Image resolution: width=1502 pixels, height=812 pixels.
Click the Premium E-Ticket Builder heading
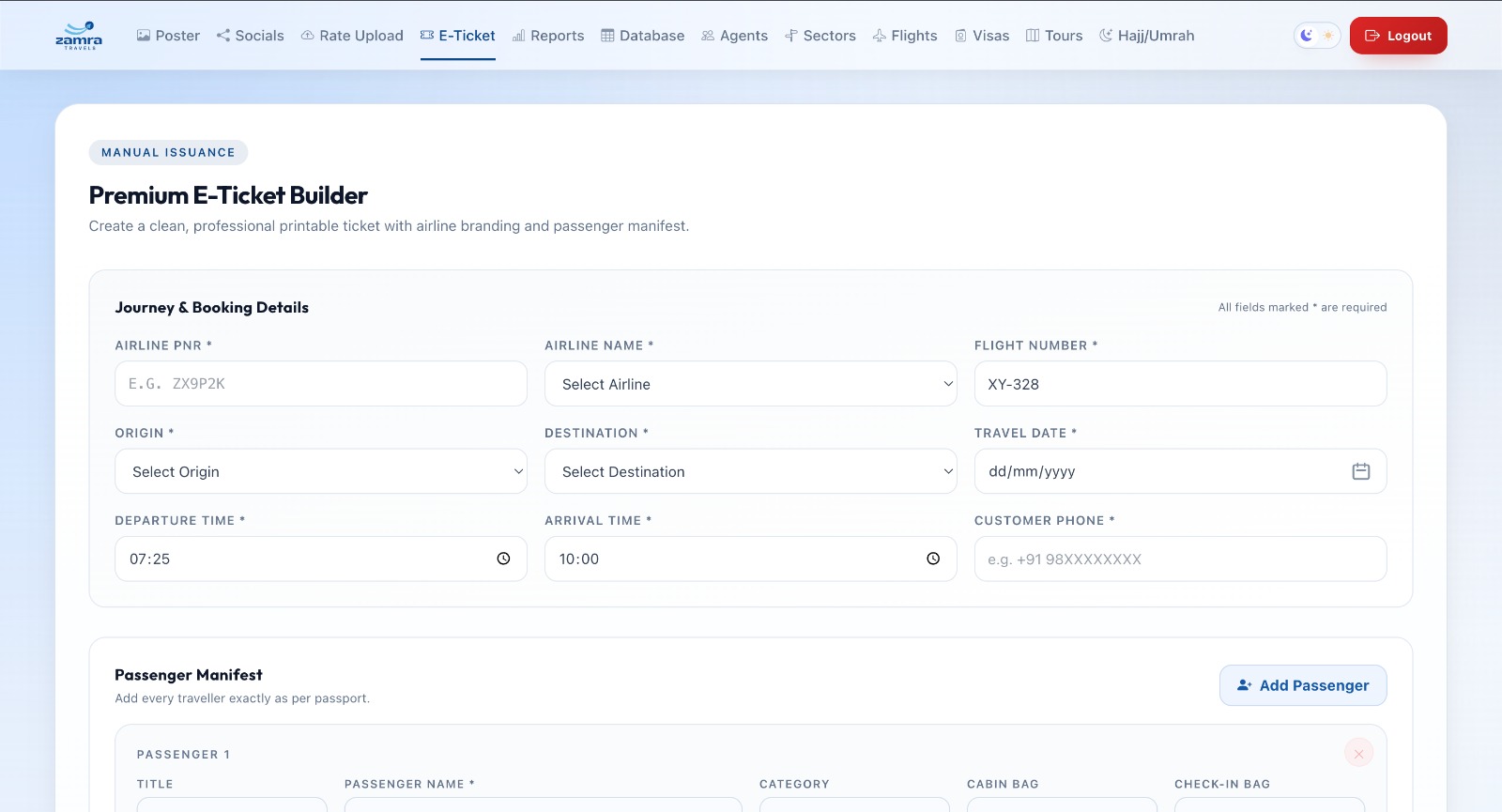click(x=228, y=195)
